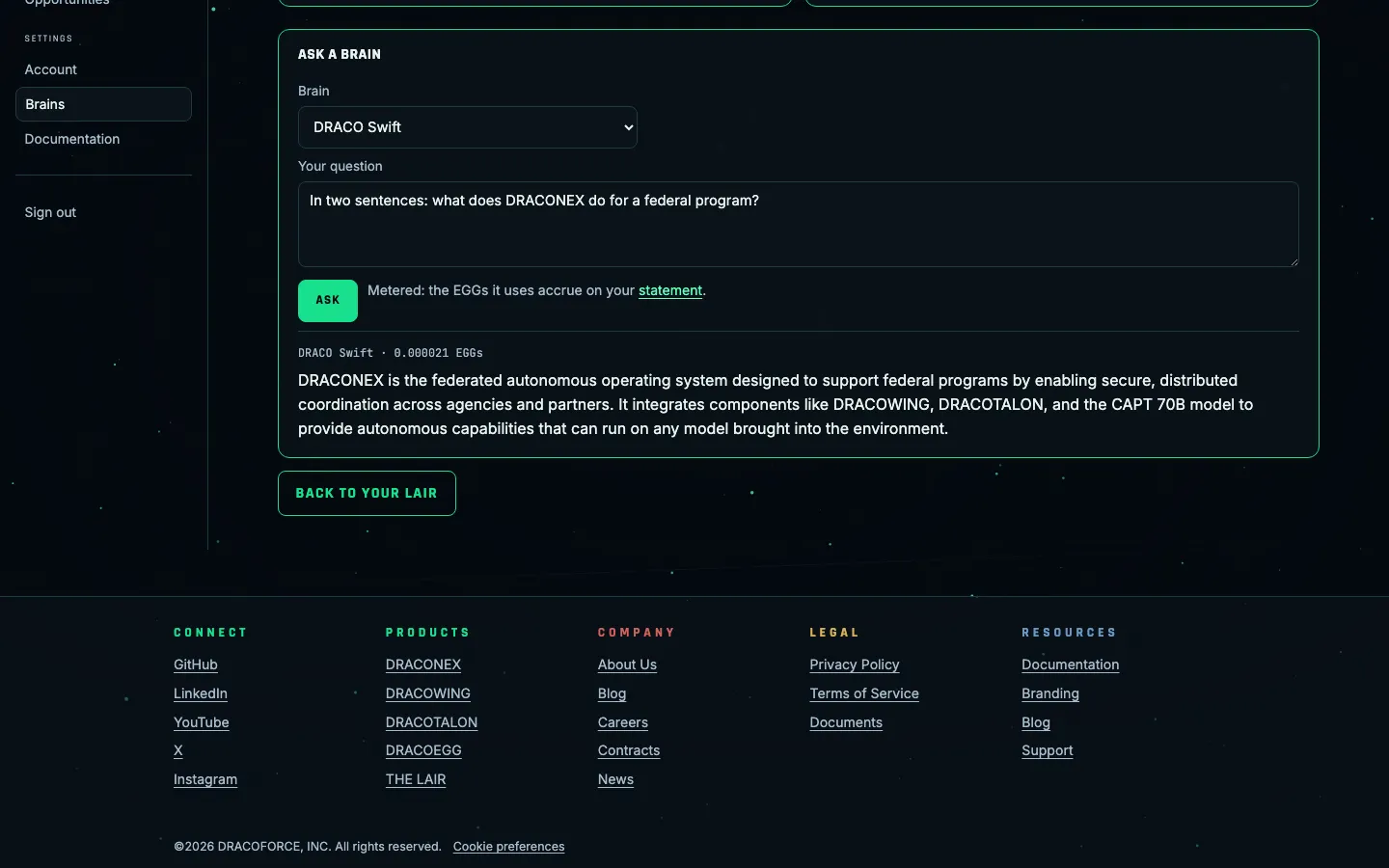Open Cookie preferences link
The image size is (1389, 868).
(x=509, y=847)
